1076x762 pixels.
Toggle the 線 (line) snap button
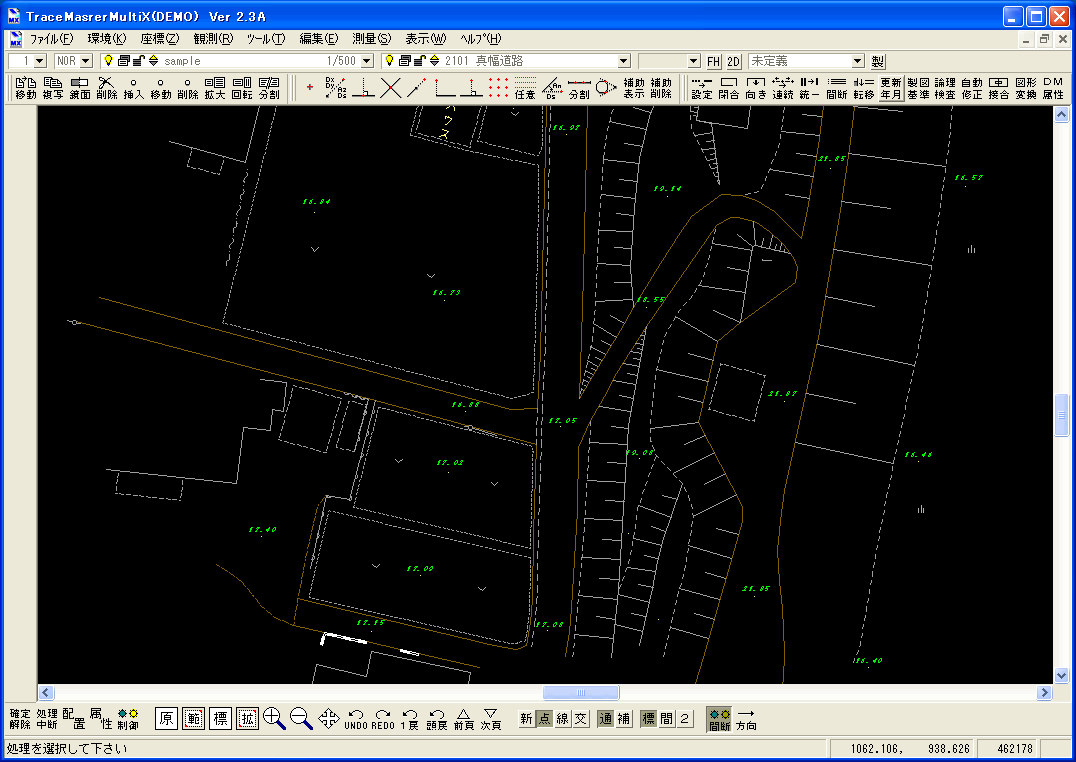coord(563,719)
